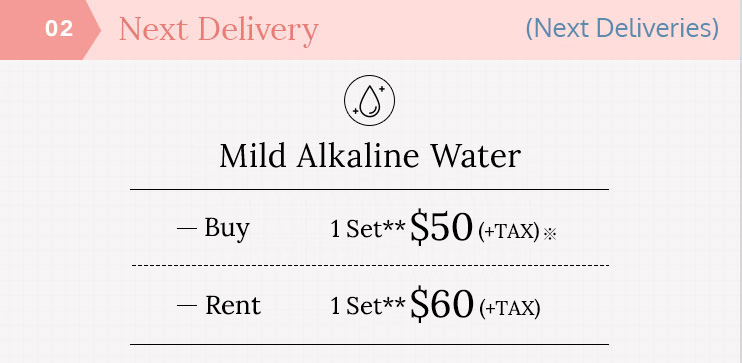Click the Mild Alkaline Water title

(370, 156)
